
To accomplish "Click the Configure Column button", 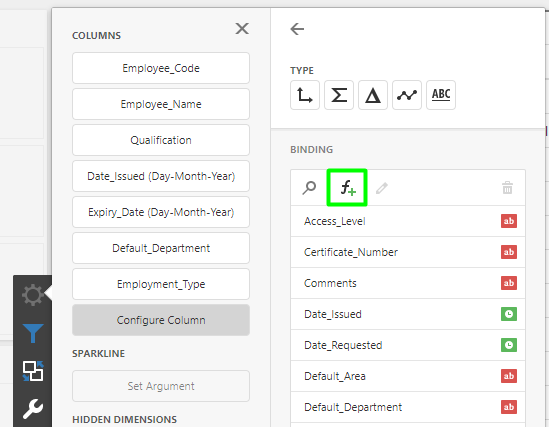I will [x=161, y=320].
